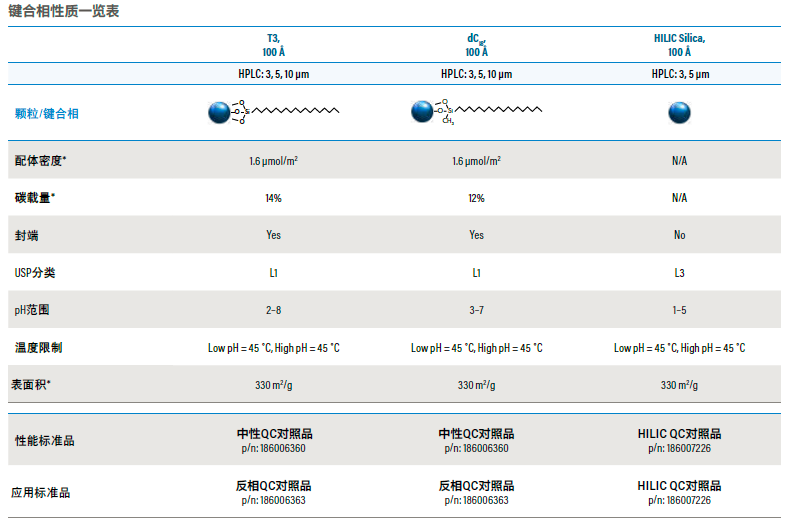Click temperature limit text for T3

pos(273,348)
